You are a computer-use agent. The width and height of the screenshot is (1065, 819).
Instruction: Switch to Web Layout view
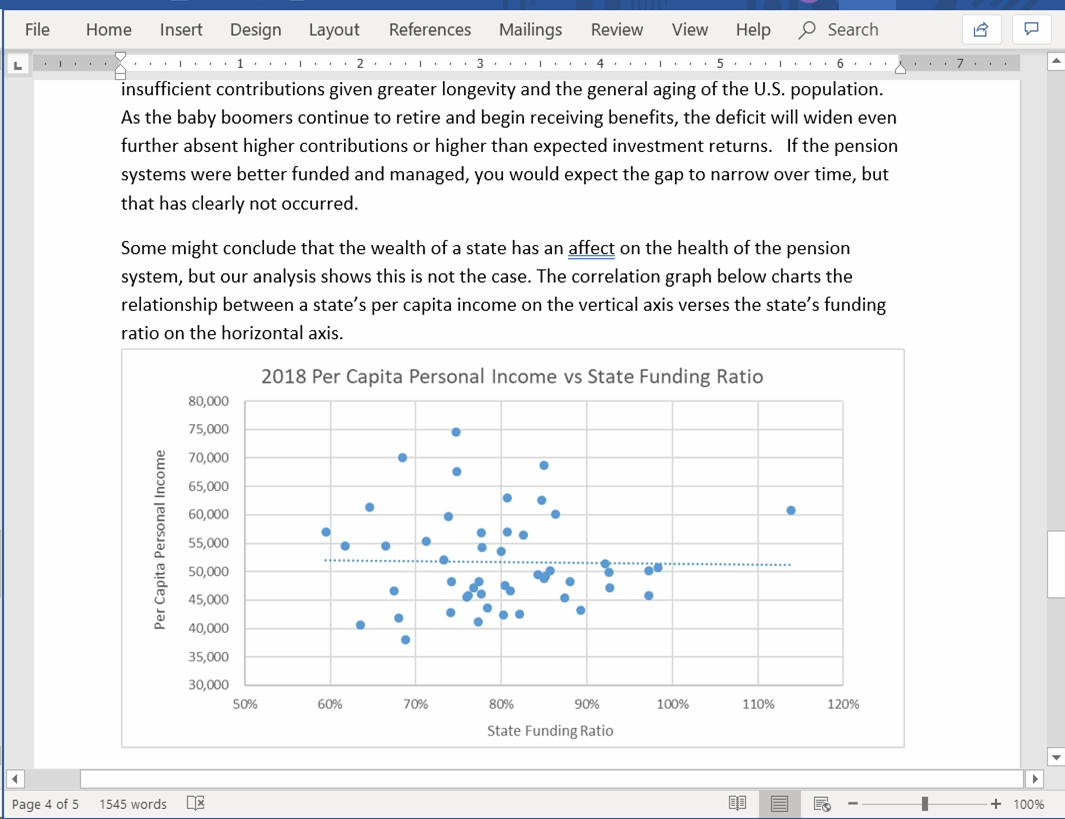coord(822,803)
